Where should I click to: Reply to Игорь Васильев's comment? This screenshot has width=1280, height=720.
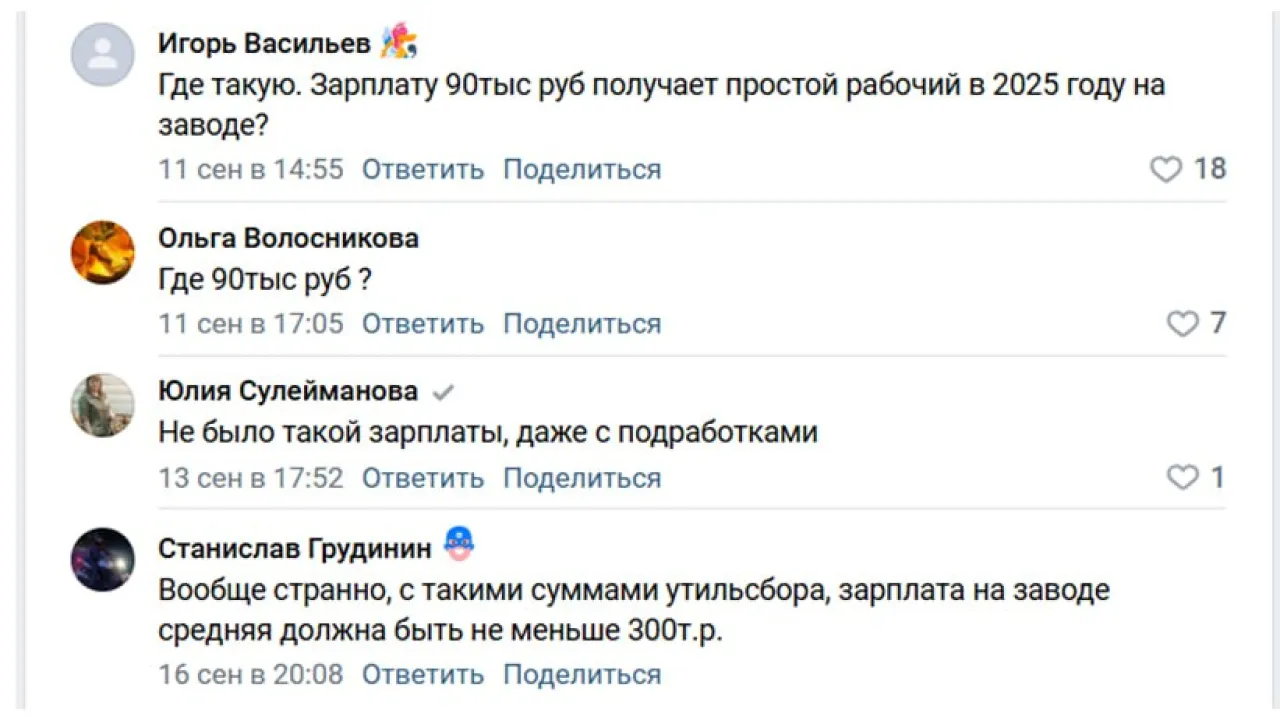(x=422, y=170)
